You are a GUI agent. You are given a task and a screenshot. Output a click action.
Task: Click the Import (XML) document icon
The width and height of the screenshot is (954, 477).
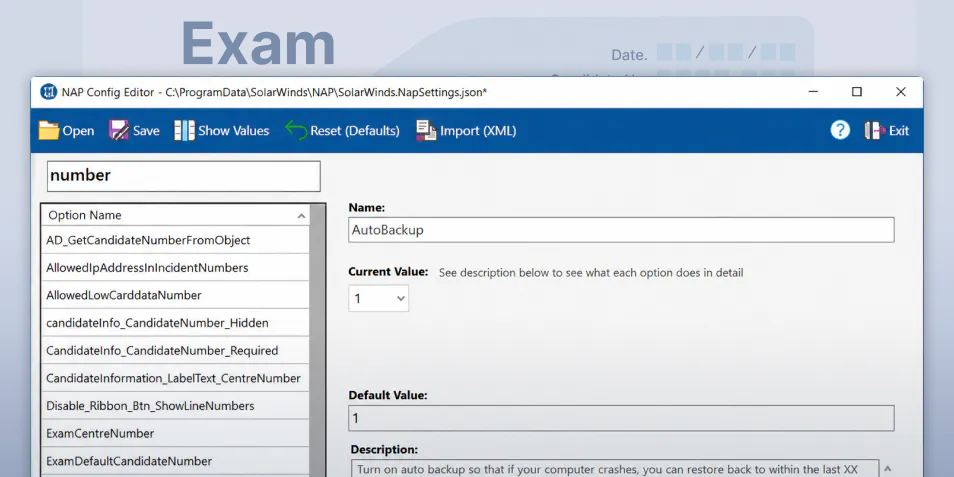[426, 130]
